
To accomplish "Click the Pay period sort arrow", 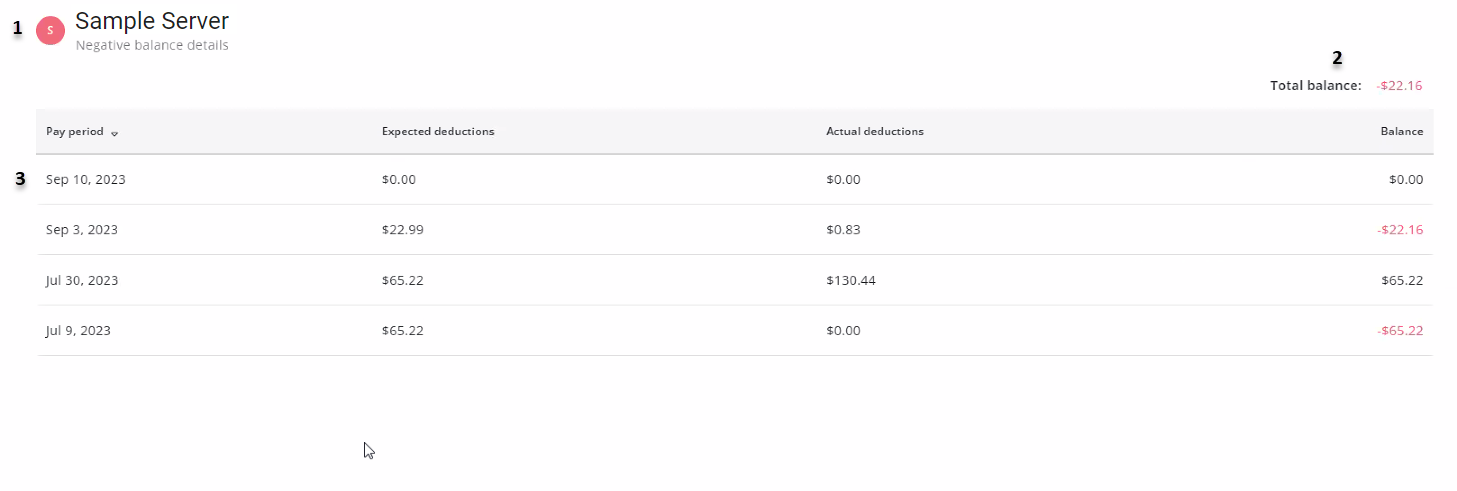I will click(115, 133).
